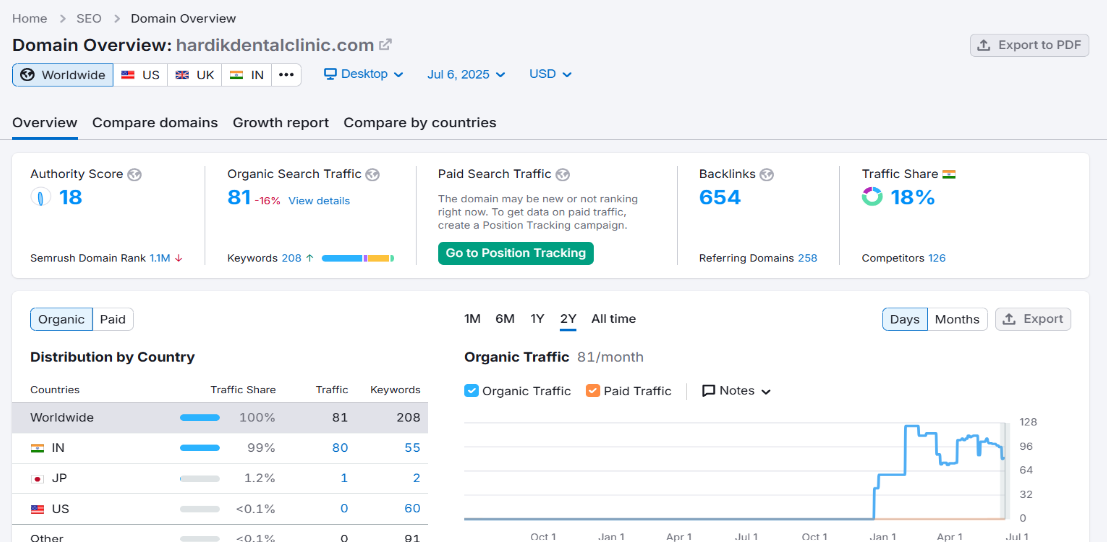The image size is (1107, 542).
Task: Open JP keywords value 2
Action: 417,478
